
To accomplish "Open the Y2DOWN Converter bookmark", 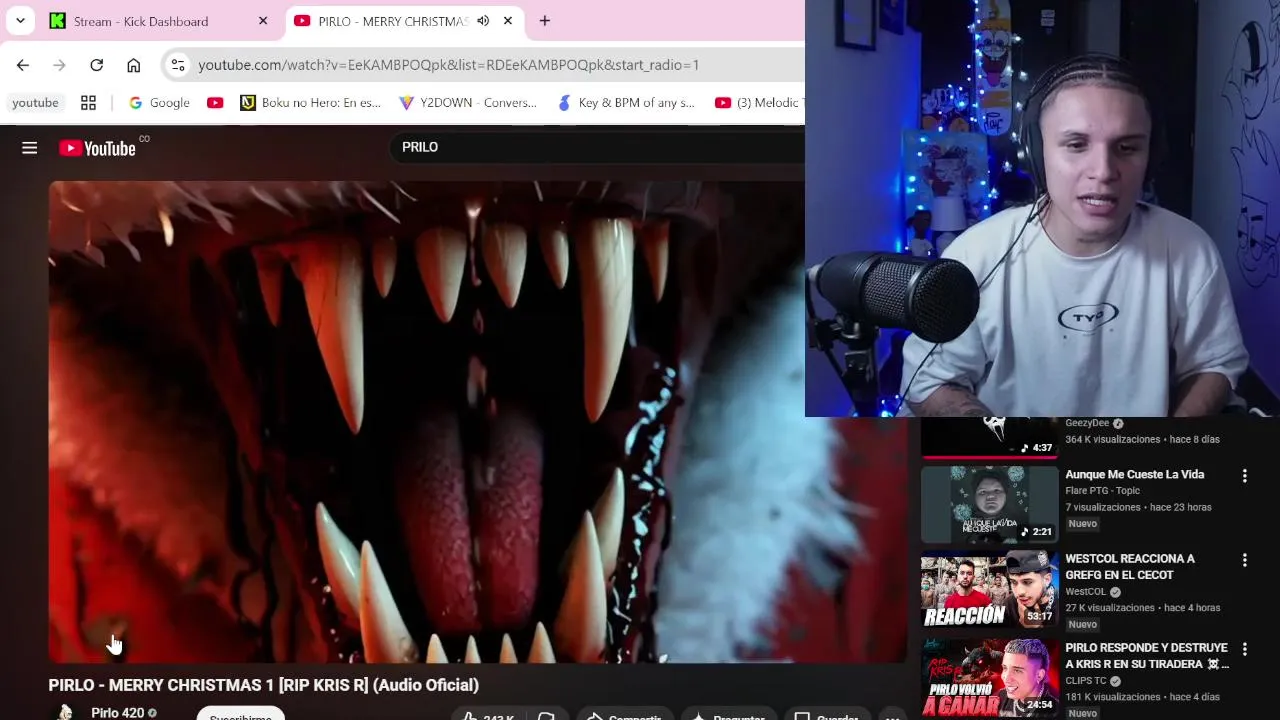I will pos(468,103).
